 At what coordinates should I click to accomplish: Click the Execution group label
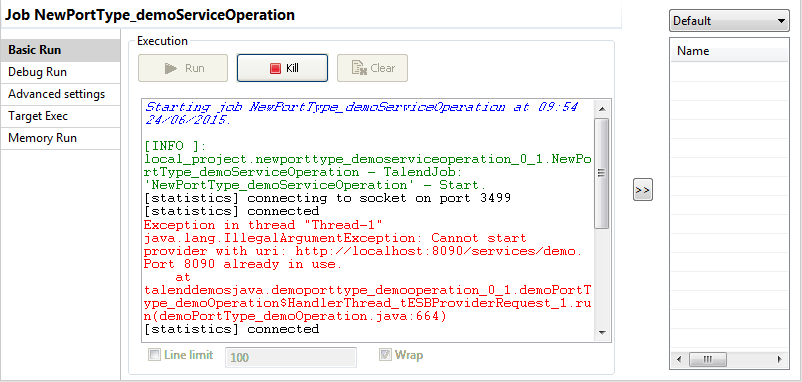163,41
